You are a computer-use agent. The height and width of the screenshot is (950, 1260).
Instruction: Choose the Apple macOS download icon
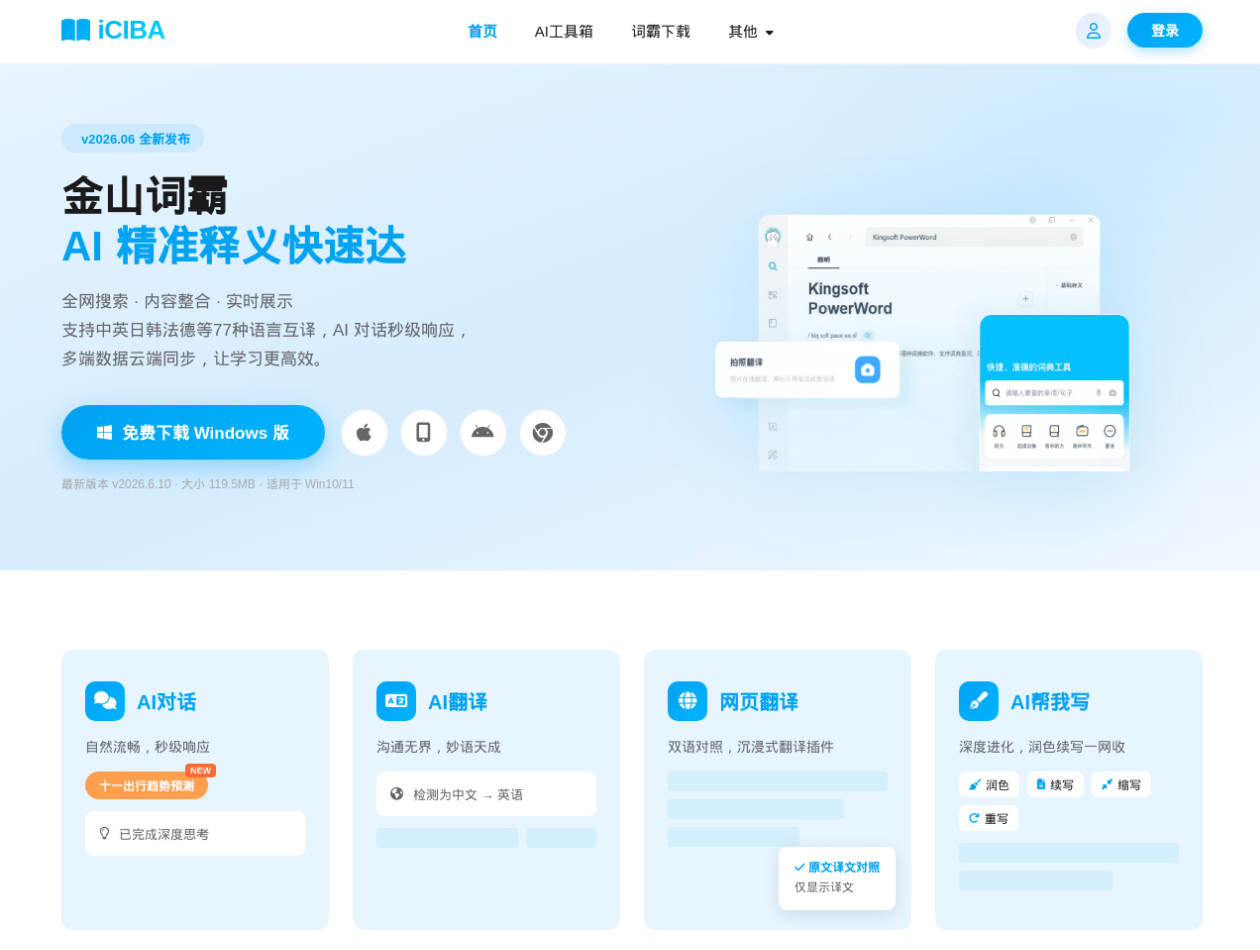tap(364, 433)
